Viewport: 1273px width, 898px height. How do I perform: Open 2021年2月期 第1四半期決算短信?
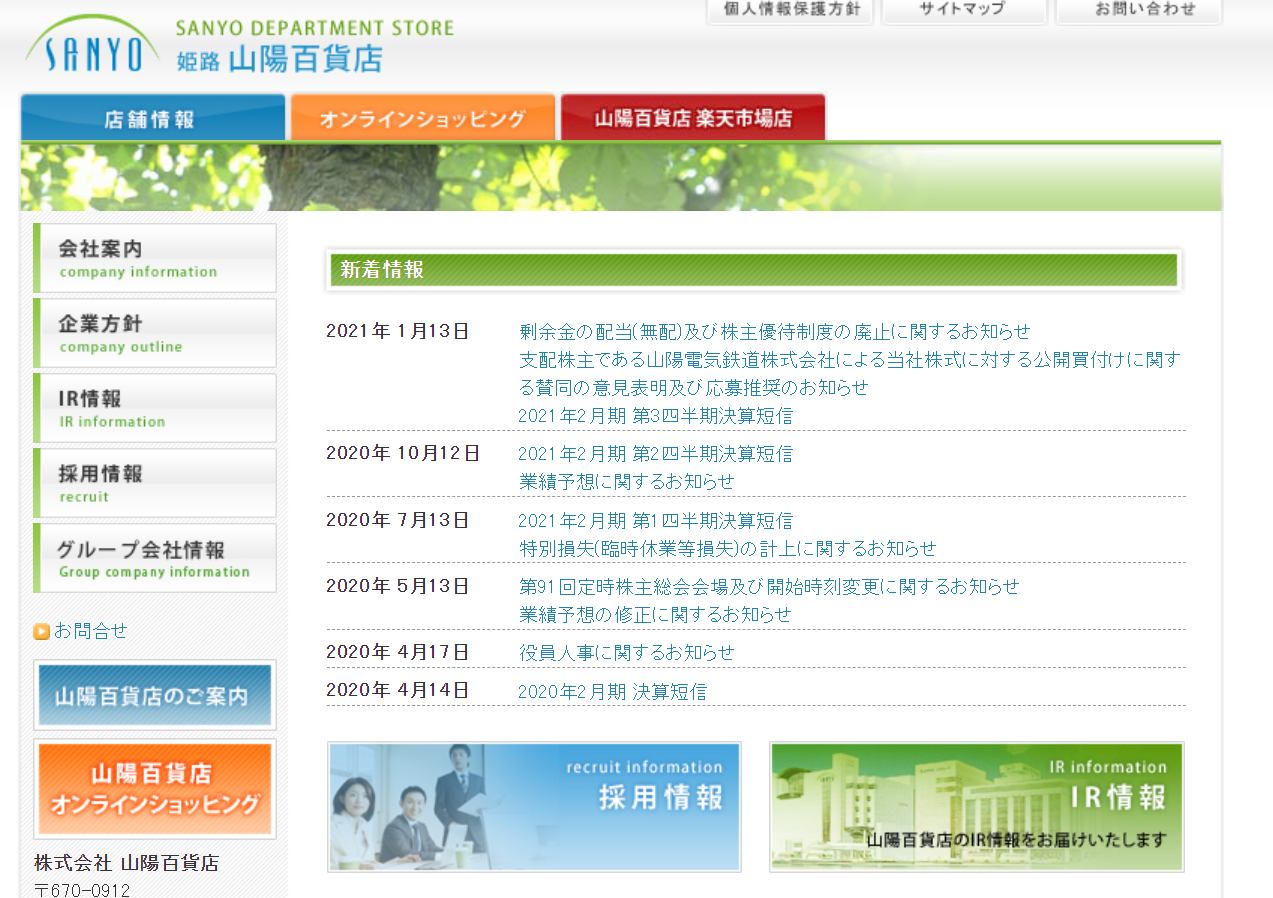pyautogui.click(x=656, y=520)
